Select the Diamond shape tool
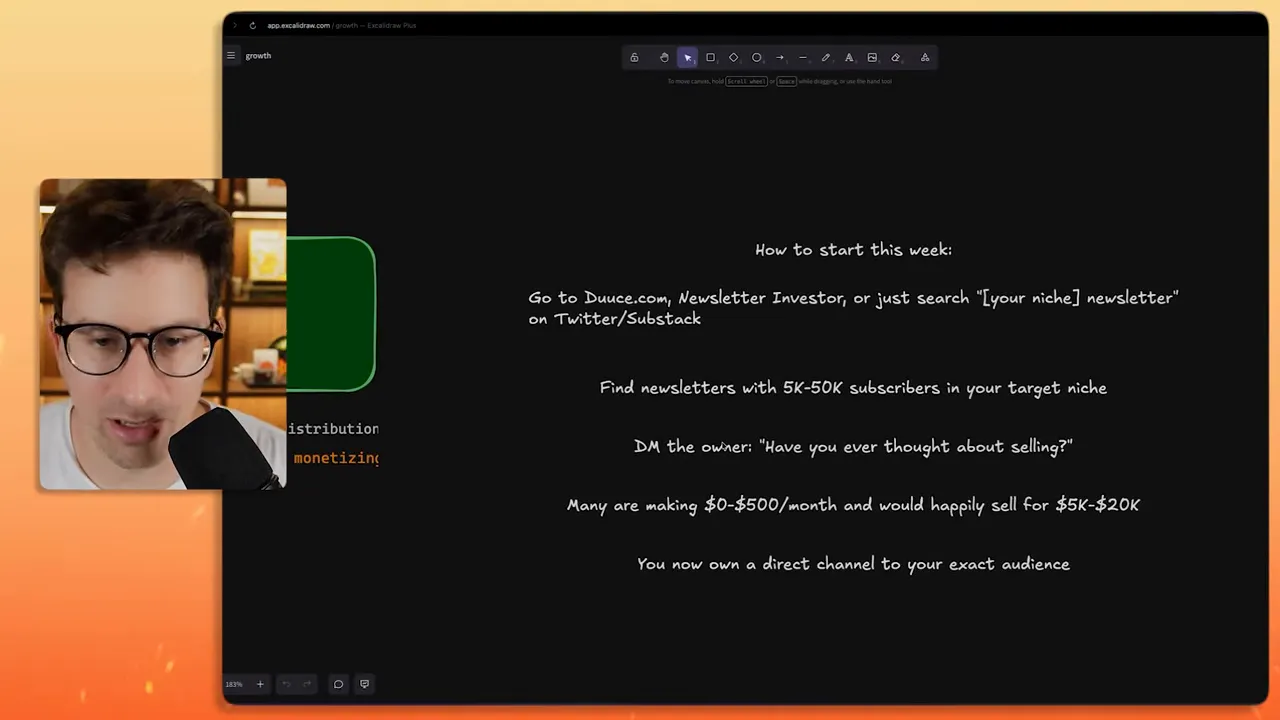The height and width of the screenshot is (720, 1280). [x=733, y=58]
